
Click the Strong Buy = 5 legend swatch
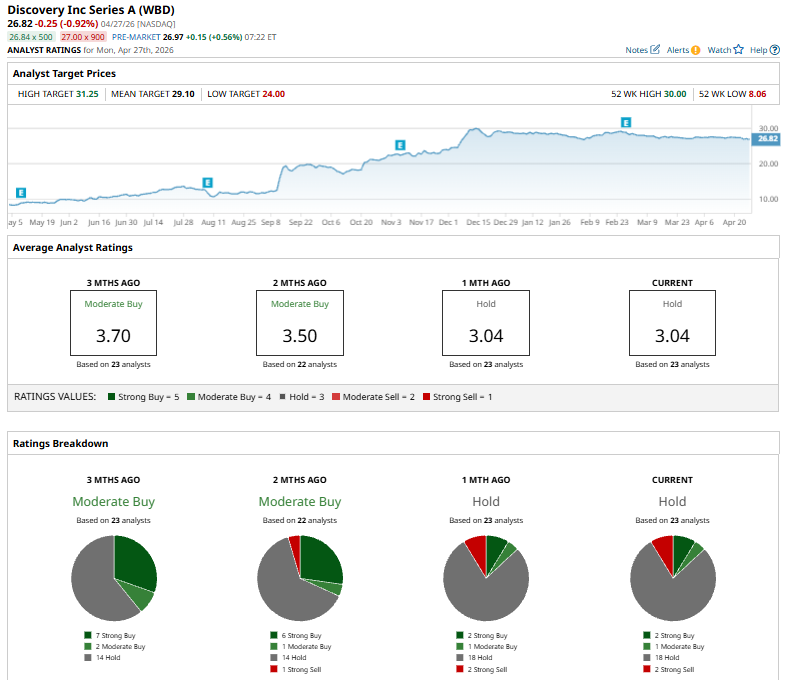click(113, 397)
